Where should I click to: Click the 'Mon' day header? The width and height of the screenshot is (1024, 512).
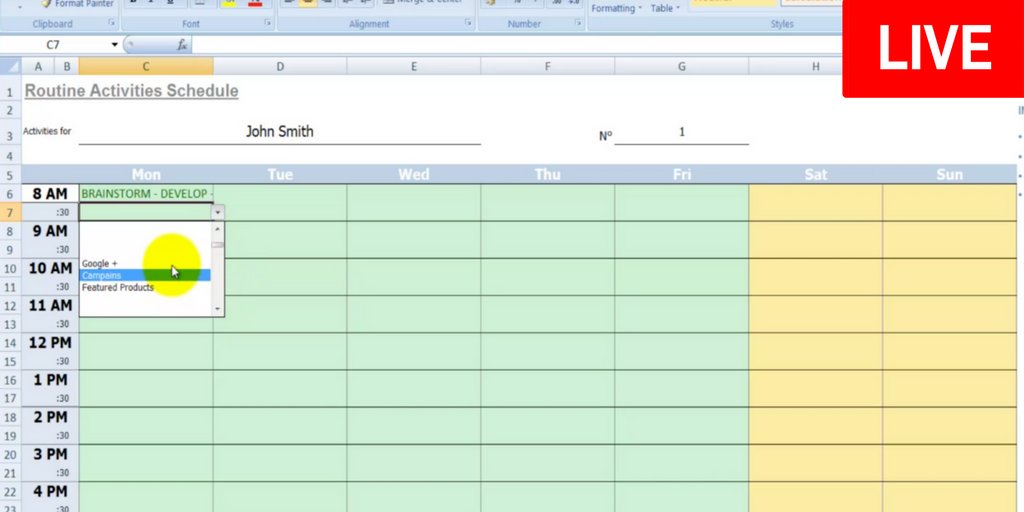(x=146, y=174)
